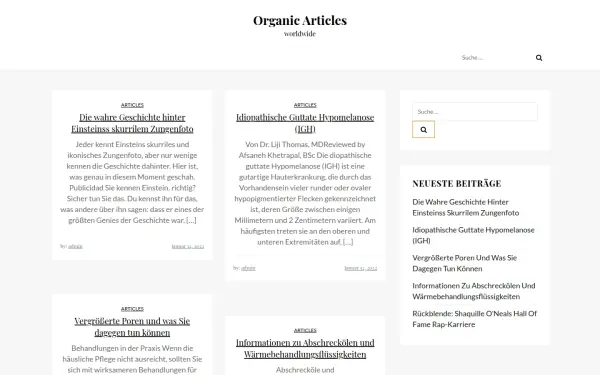Click the Einstein excerpt beginning 'Jeder kennt Einsteins'
The image size is (600, 375).
point(132,182)
